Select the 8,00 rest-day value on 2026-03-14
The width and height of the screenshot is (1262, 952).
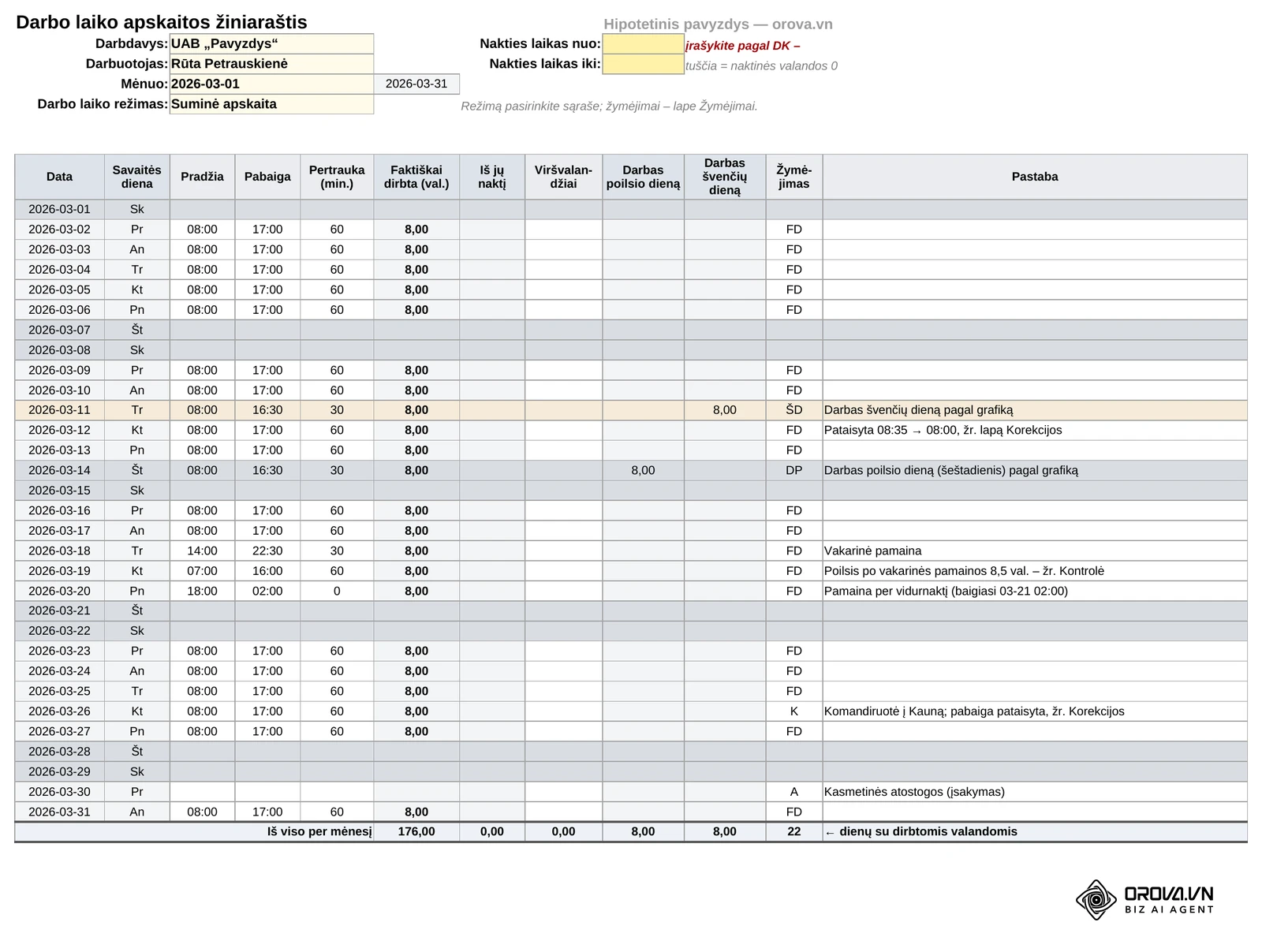click(x=643, y=471)
